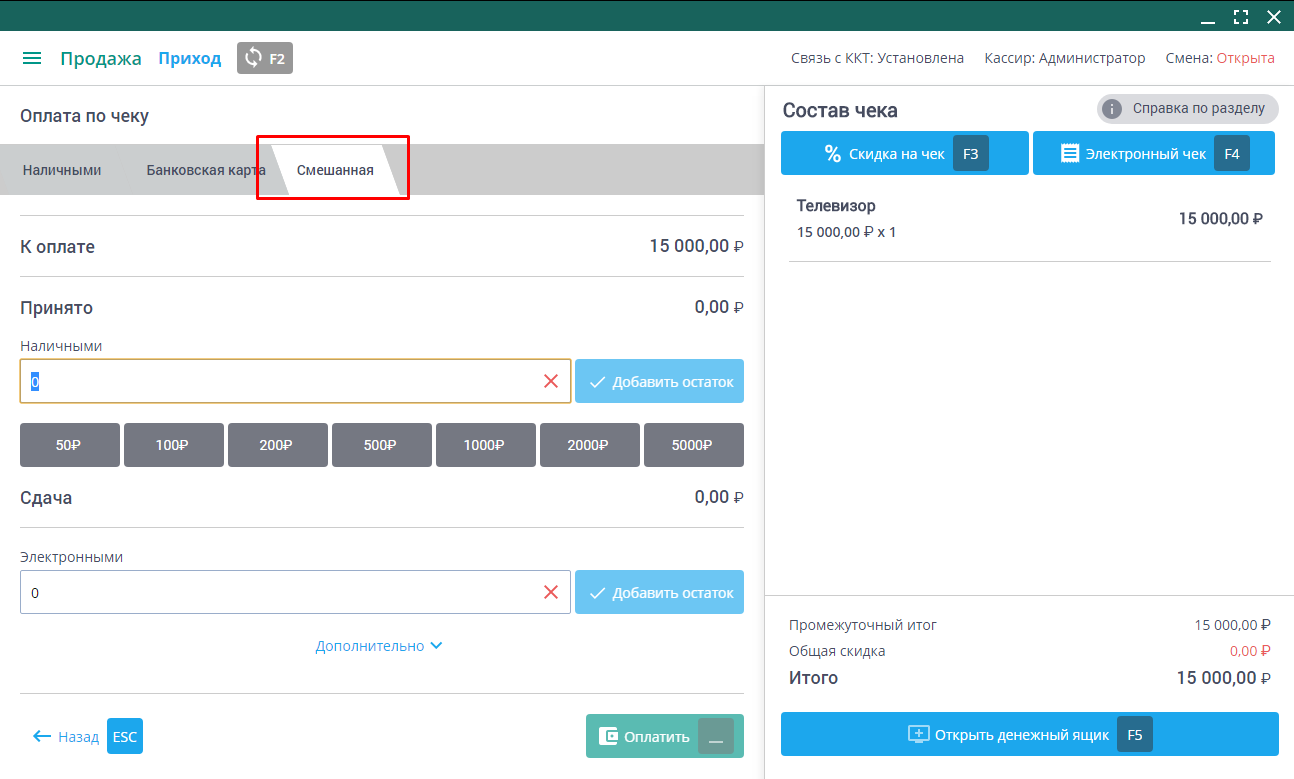
Task: Click the wallet icon on Оплатить button
Action: click(x=608, y=736)
